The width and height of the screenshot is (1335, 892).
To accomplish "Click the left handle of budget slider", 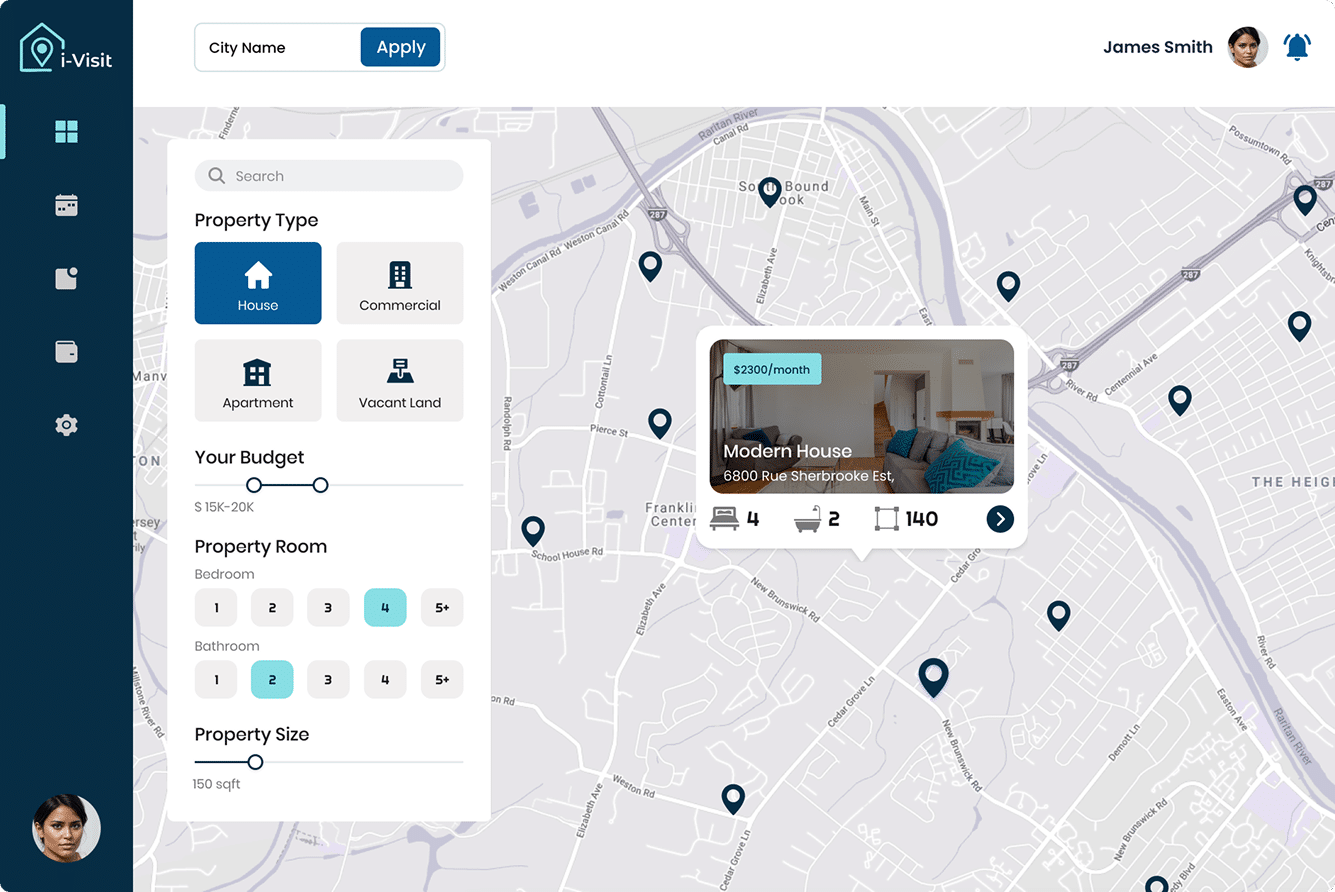I will (x=254, y=485).
